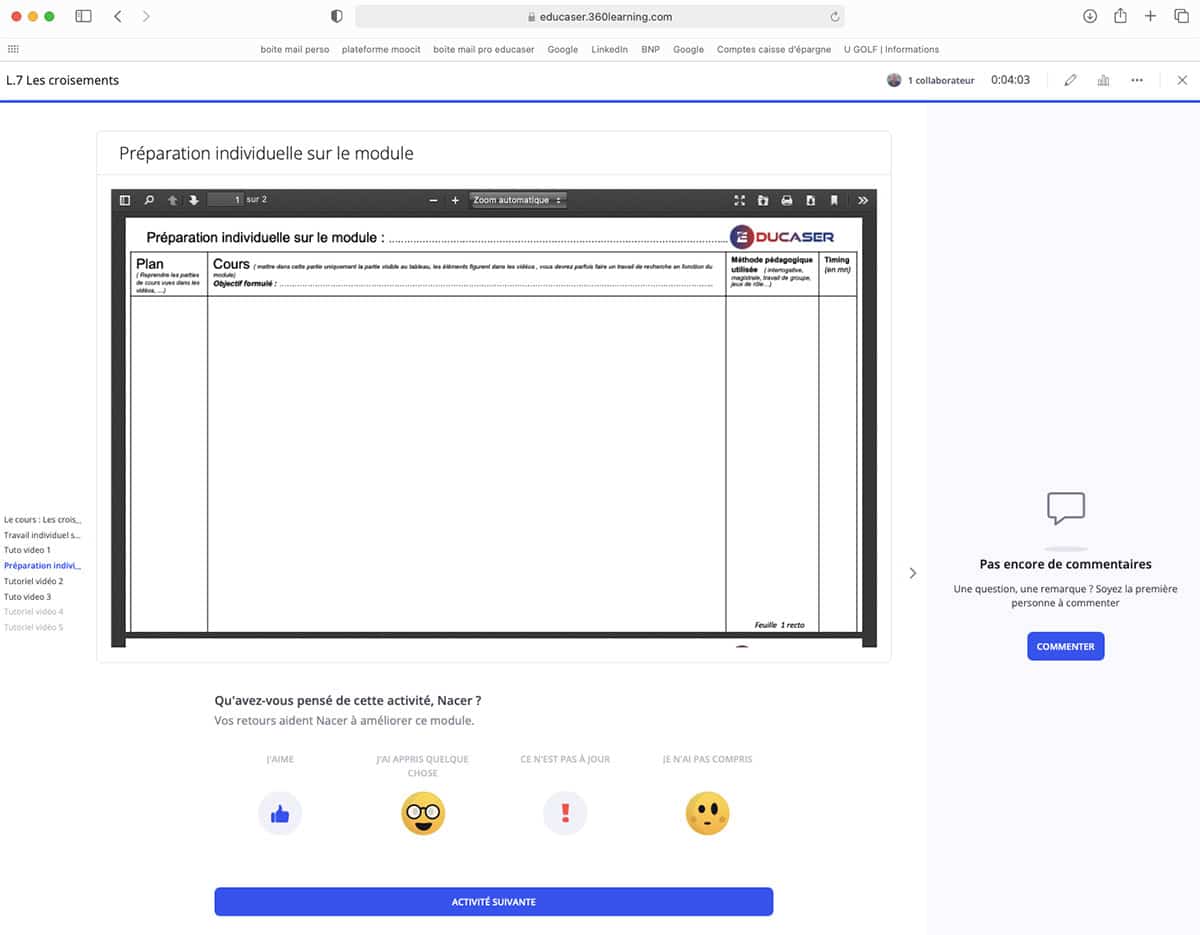Screen dimensions: 1200x935
Task: Open the PDF search magnifier
Action: [x=149, y=200]
